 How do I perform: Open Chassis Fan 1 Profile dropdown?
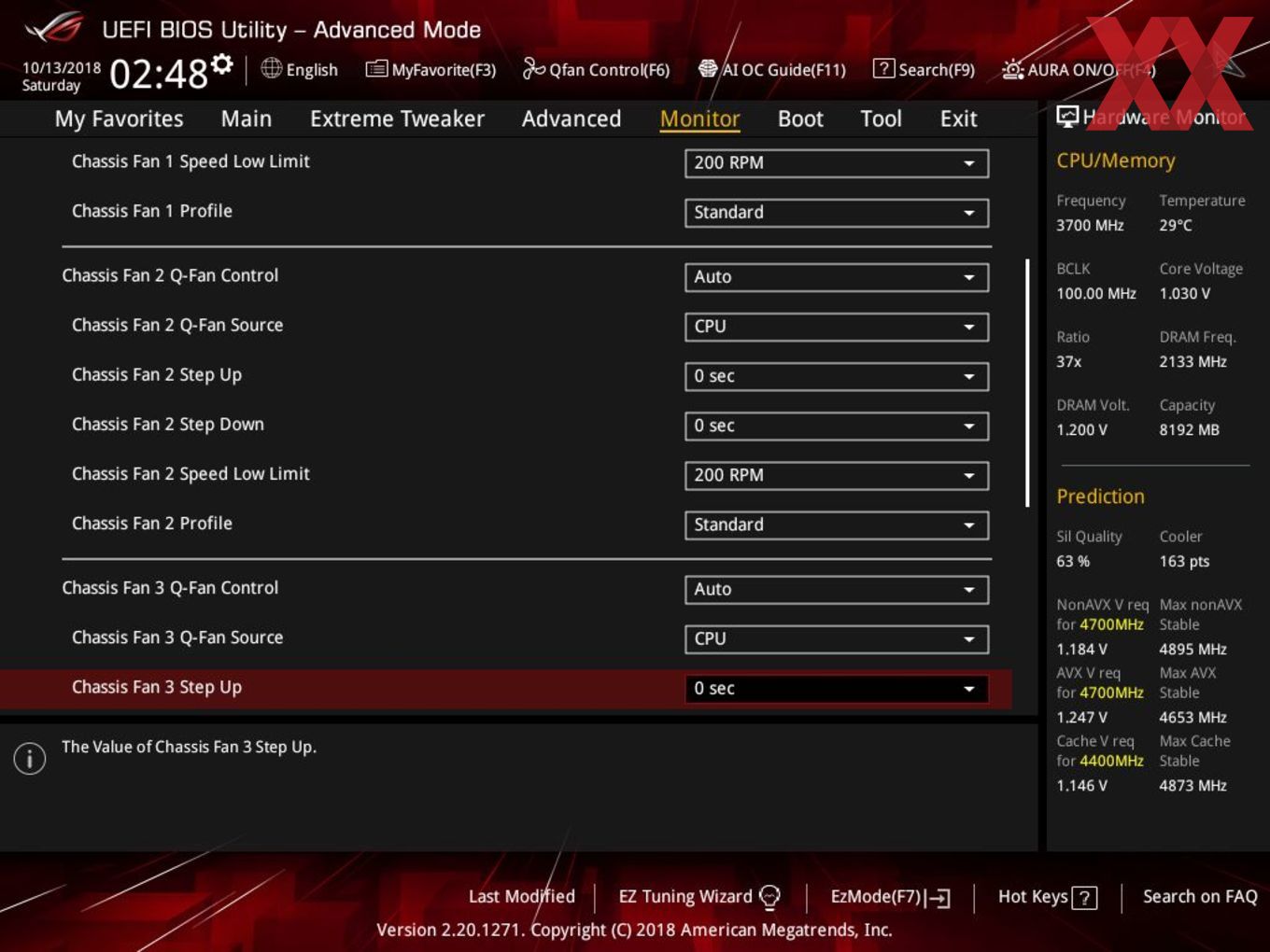click(x=837, y=213)
